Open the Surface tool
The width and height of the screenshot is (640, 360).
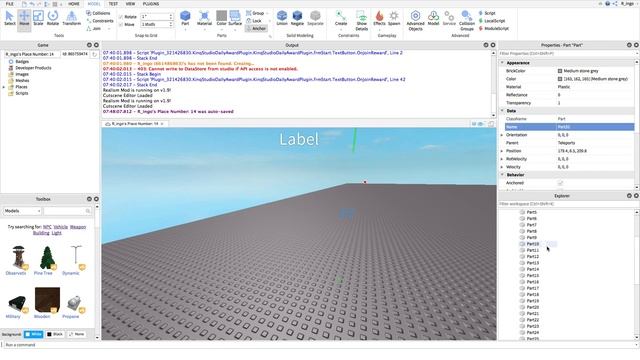tap(235, 19)
